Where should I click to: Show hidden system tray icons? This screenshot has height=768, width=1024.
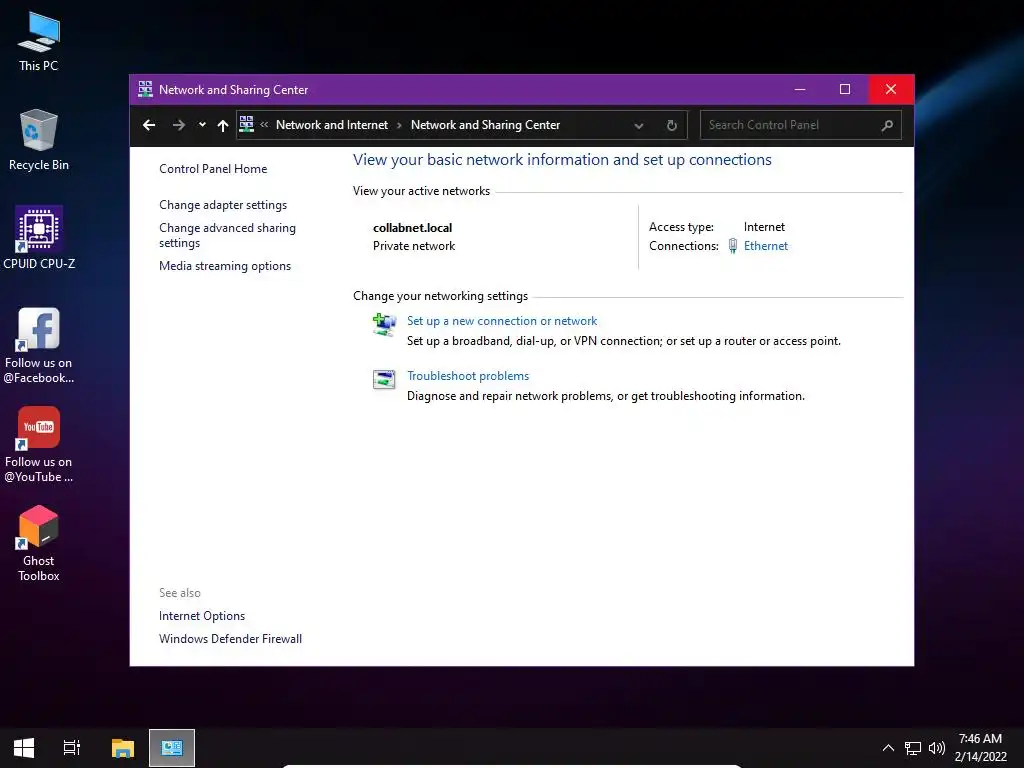click(x=888, y=748)
